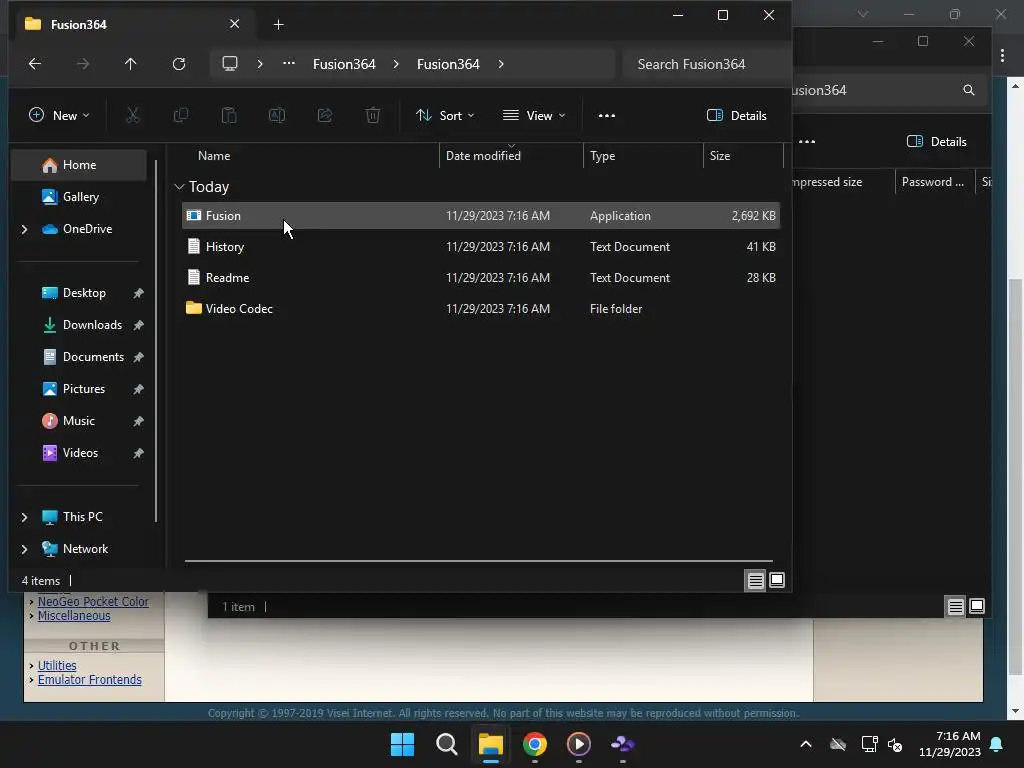Open the address bar ellipsis breadcrumb
Viewport: 1024px width, 768px height.
pyautogui.click(x=289, y=63)
